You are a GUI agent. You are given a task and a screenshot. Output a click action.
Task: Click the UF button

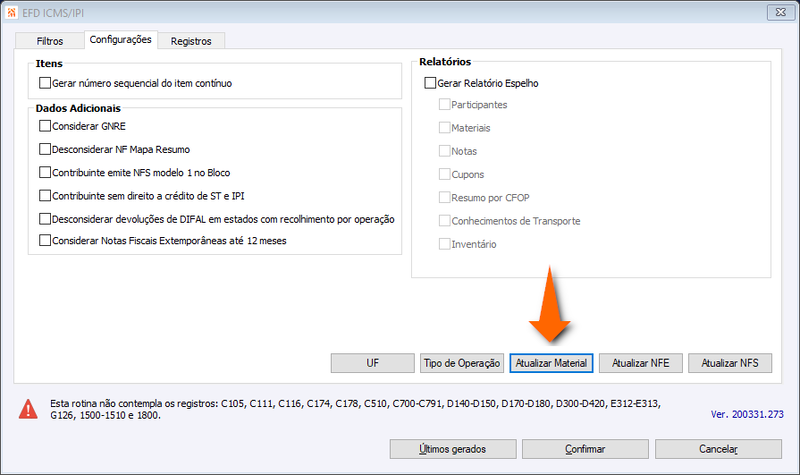tap(372, 363)
